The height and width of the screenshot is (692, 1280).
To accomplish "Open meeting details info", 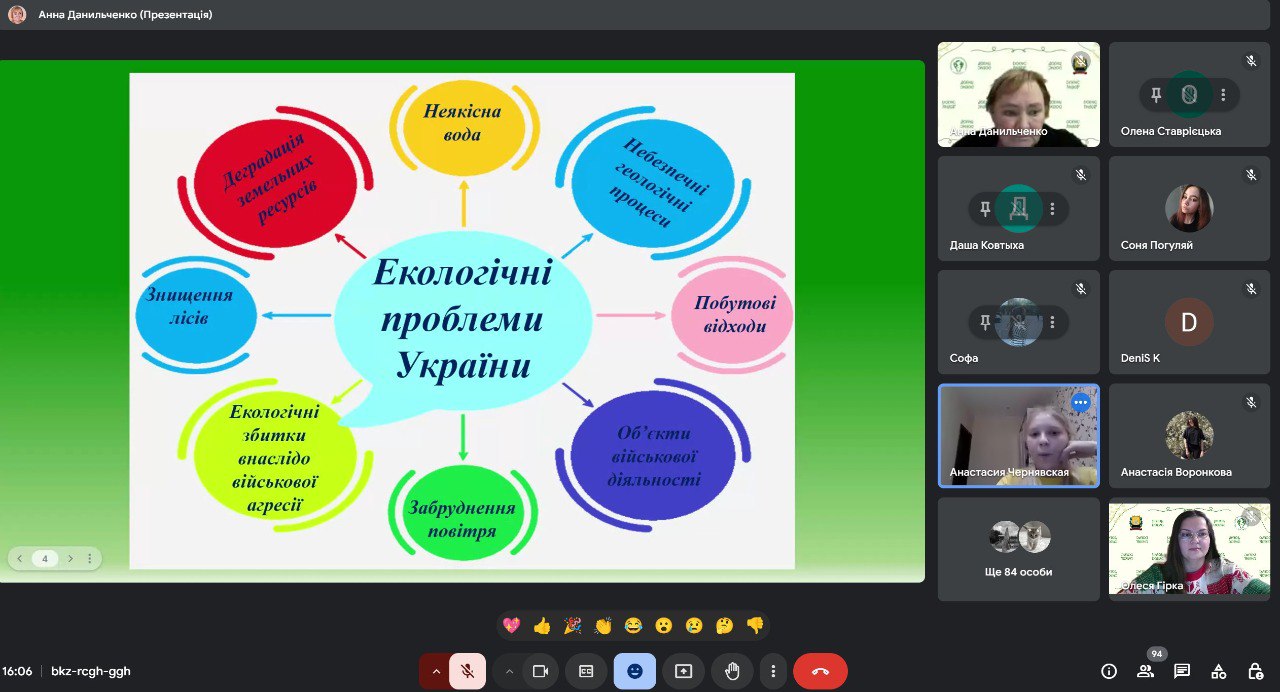I will coord(1109,671).
